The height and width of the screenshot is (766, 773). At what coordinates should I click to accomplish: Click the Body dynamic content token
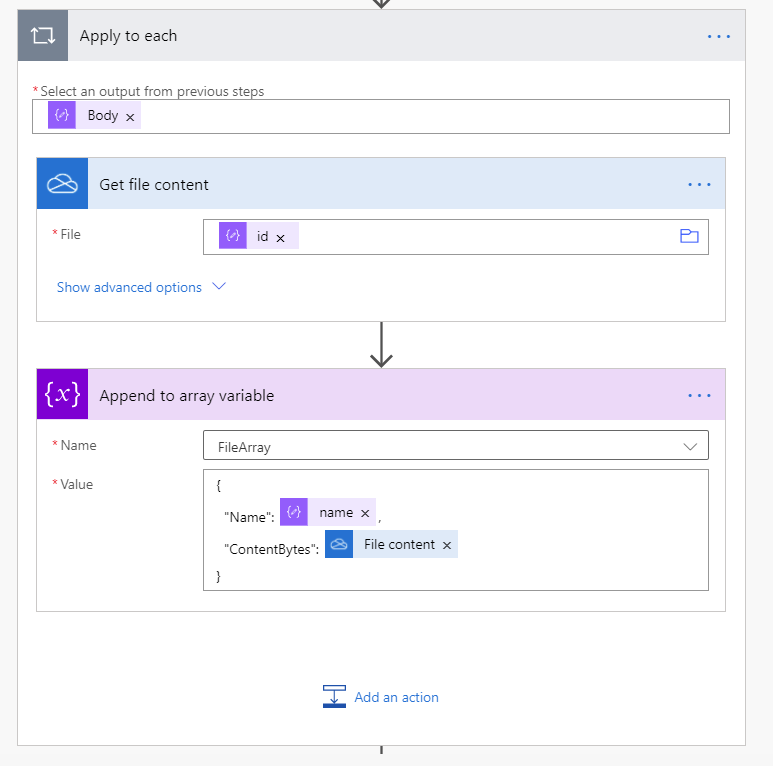(x=102, y=116)
